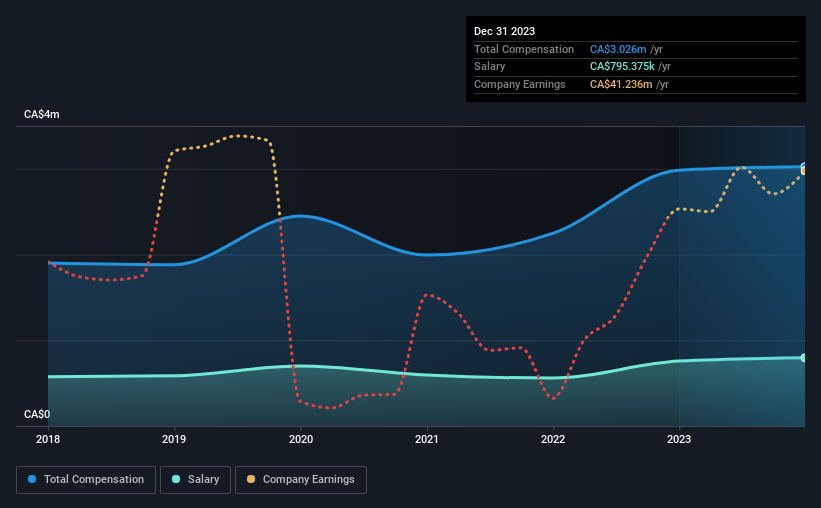Click the CA$0 y-axis label
The image size is (821, 508).
37,414
